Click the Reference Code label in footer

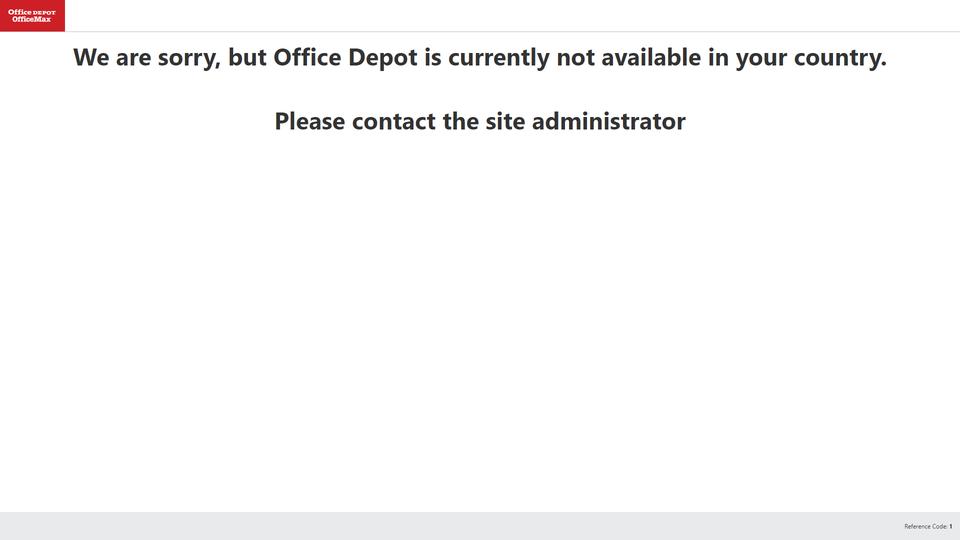tap(926, 527)
